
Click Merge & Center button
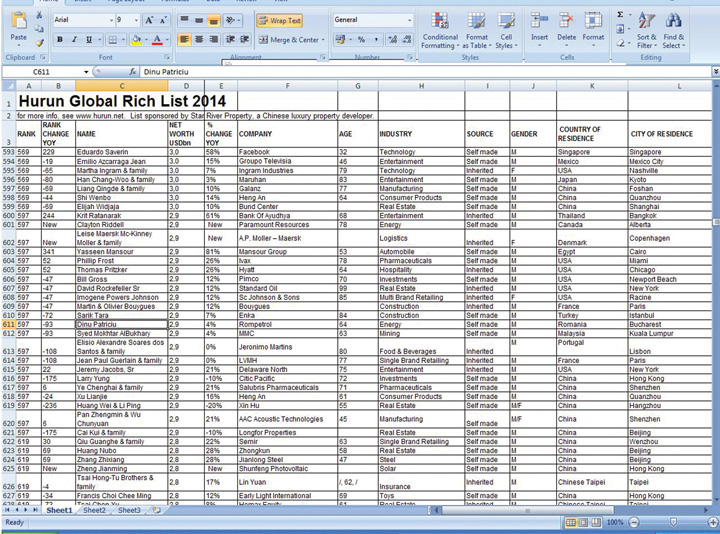click(x=288, y=40)
